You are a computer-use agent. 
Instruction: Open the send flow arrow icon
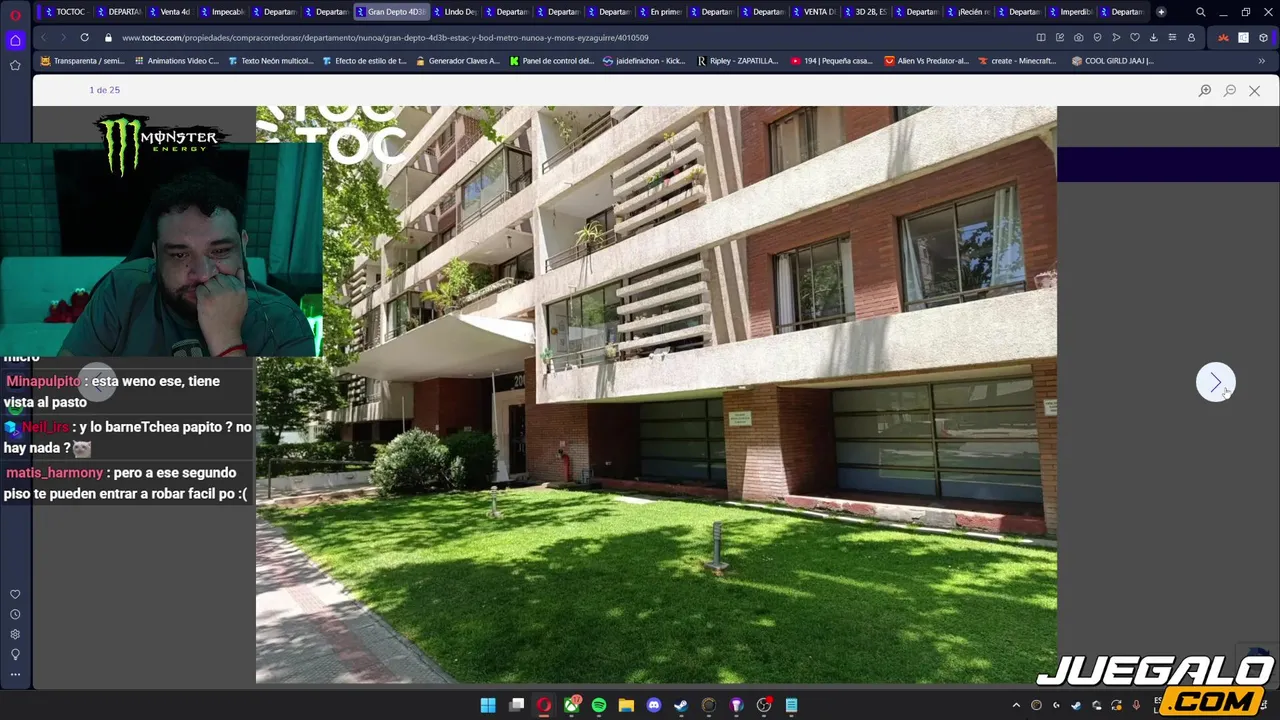[1116, 38]
